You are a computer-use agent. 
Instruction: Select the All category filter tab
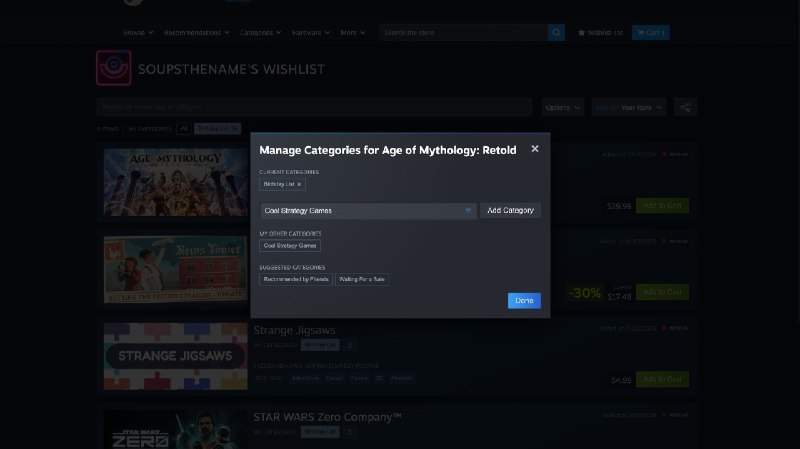(x=184, y=129)
